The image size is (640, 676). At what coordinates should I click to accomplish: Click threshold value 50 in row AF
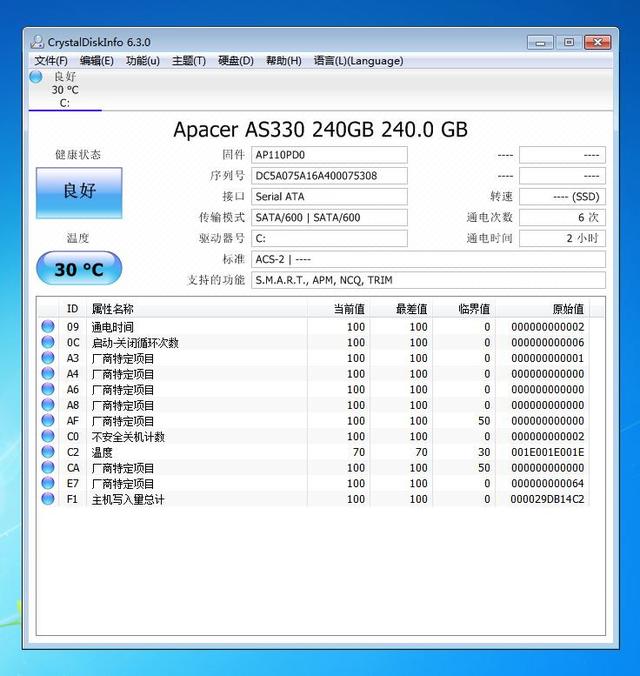tap(484, 421)
